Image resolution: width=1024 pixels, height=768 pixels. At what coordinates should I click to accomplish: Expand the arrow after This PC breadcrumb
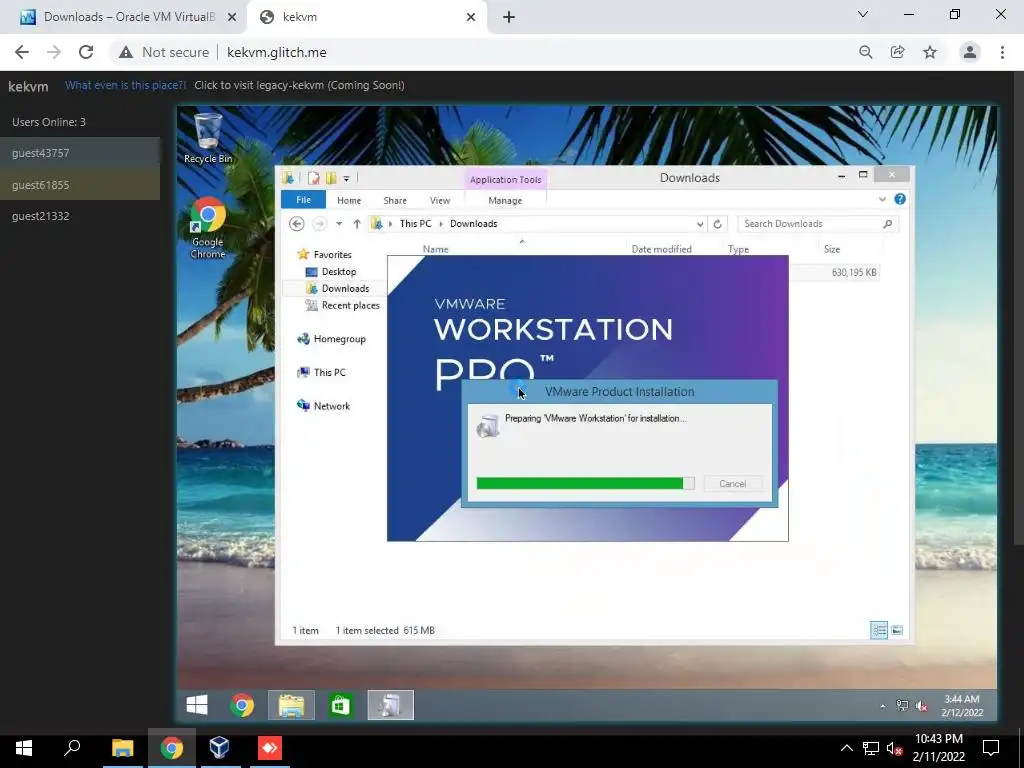[441, 224]
